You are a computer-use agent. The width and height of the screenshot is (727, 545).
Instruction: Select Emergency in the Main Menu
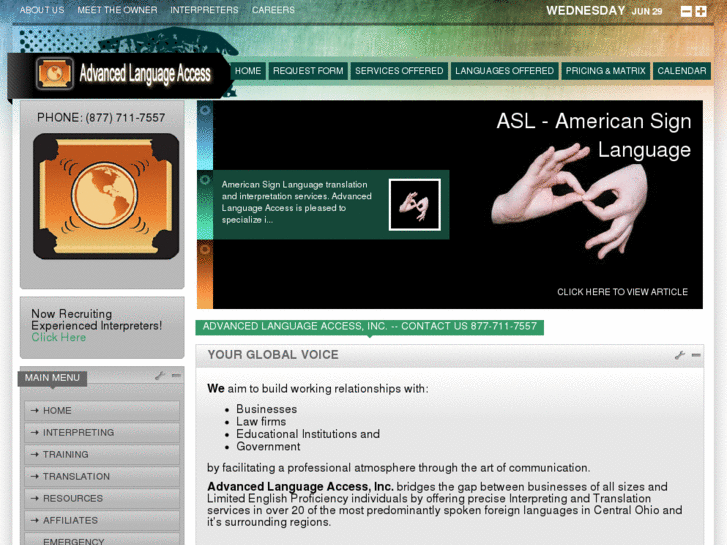102,539
